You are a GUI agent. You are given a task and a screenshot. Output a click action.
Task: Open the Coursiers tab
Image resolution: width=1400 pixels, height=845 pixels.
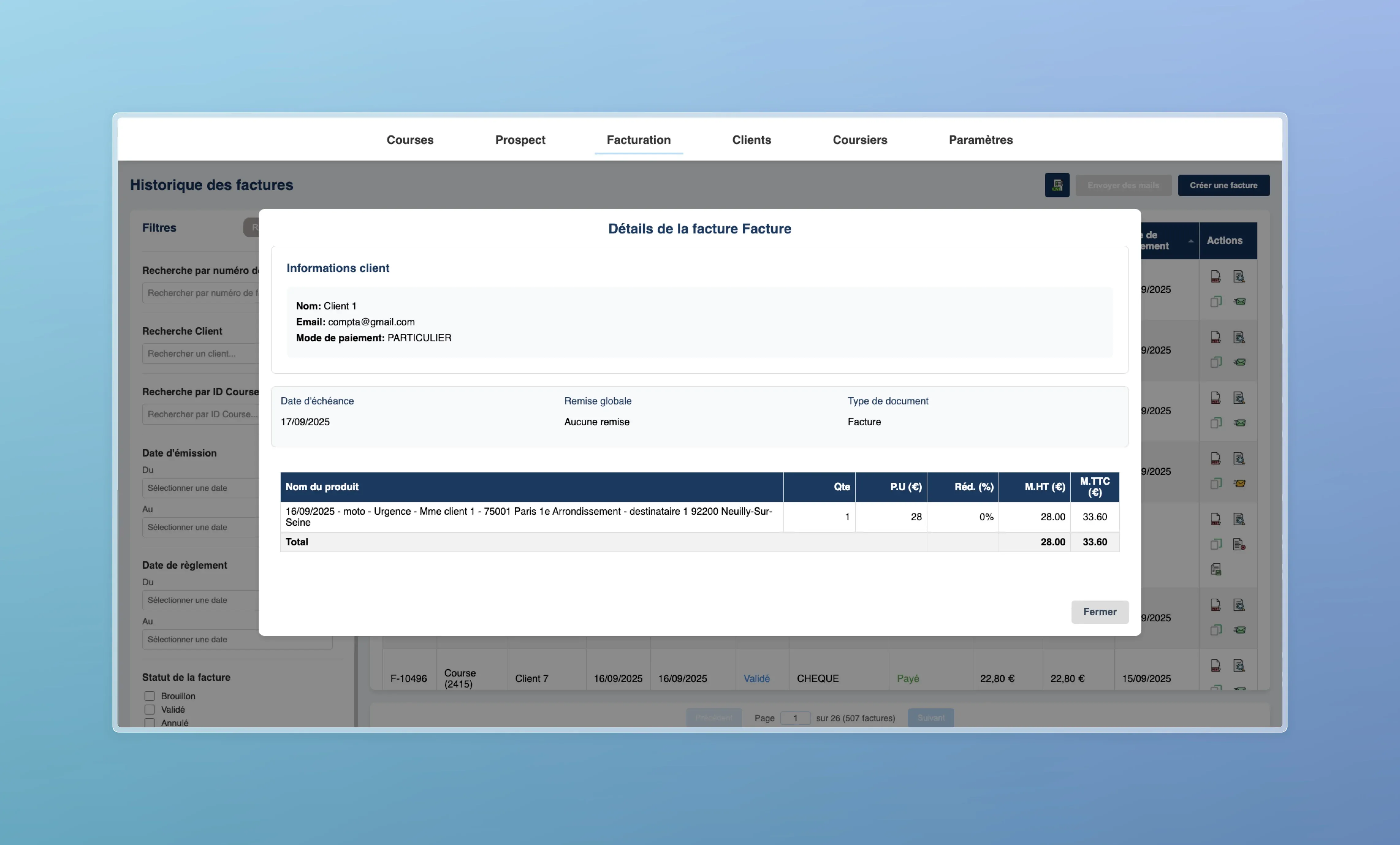tap(859, 140)
